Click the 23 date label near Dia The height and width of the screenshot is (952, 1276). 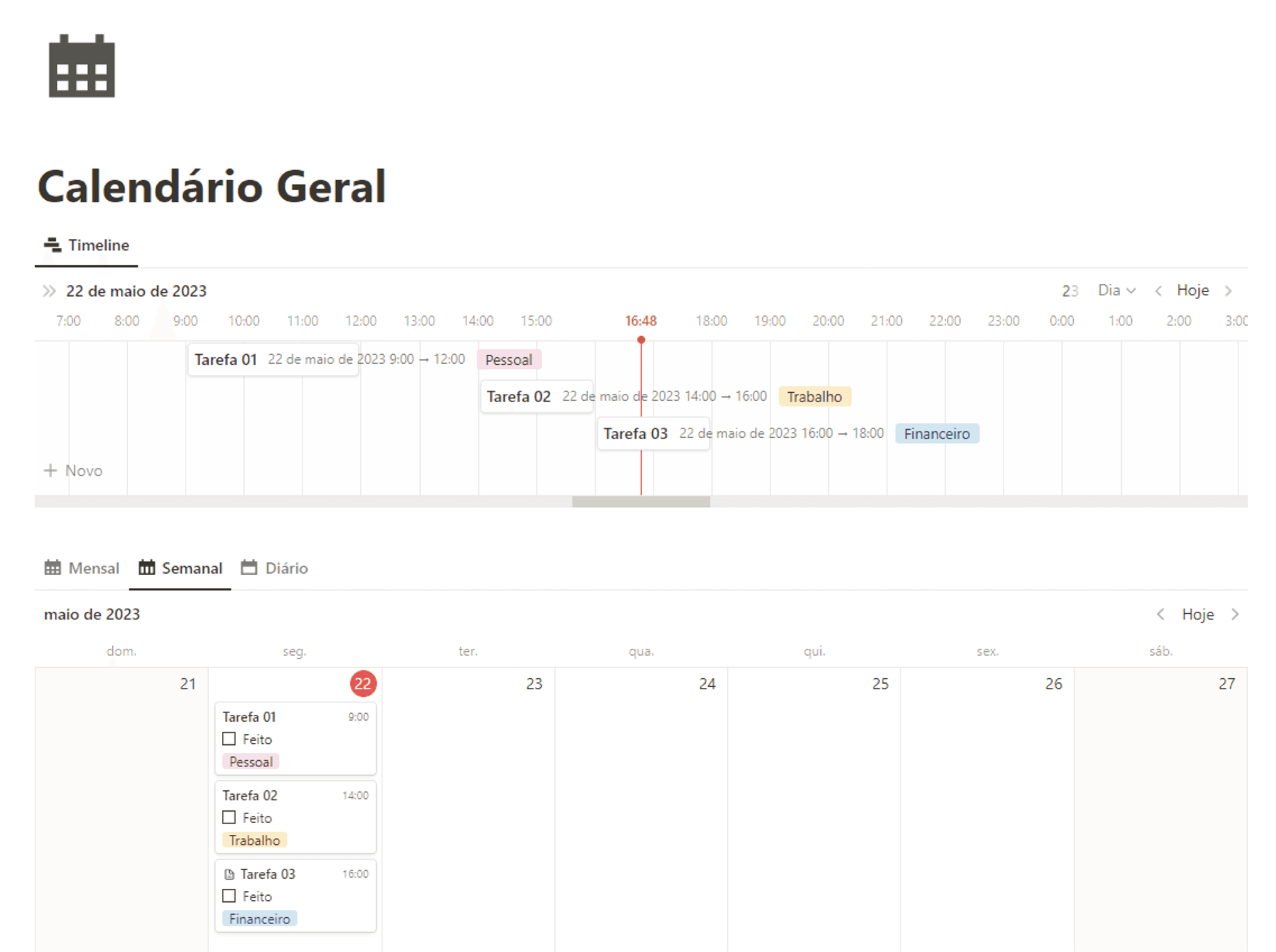tap(1070, 291)
